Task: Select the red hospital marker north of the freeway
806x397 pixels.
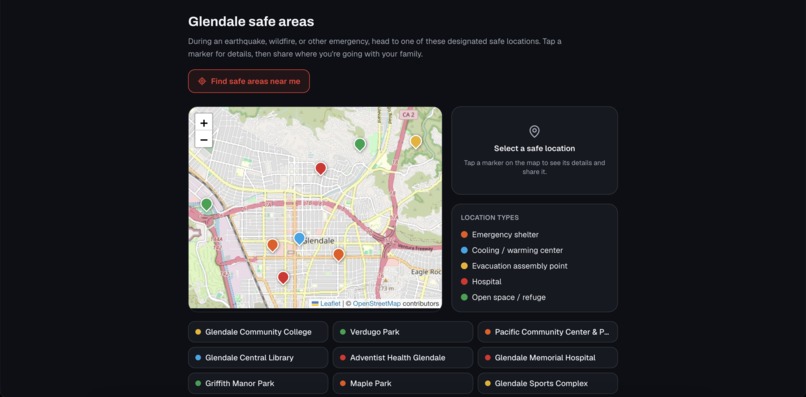Action: coord(321,168)
